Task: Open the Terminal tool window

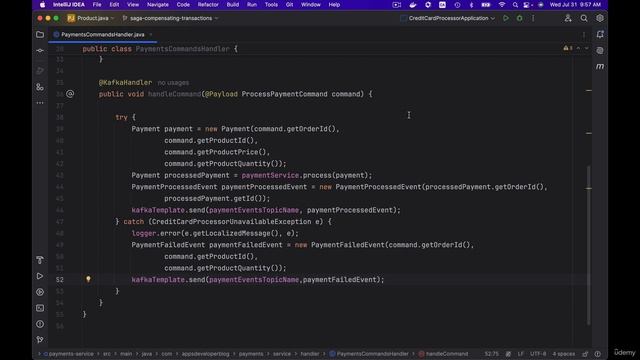Action: point(40,308)
